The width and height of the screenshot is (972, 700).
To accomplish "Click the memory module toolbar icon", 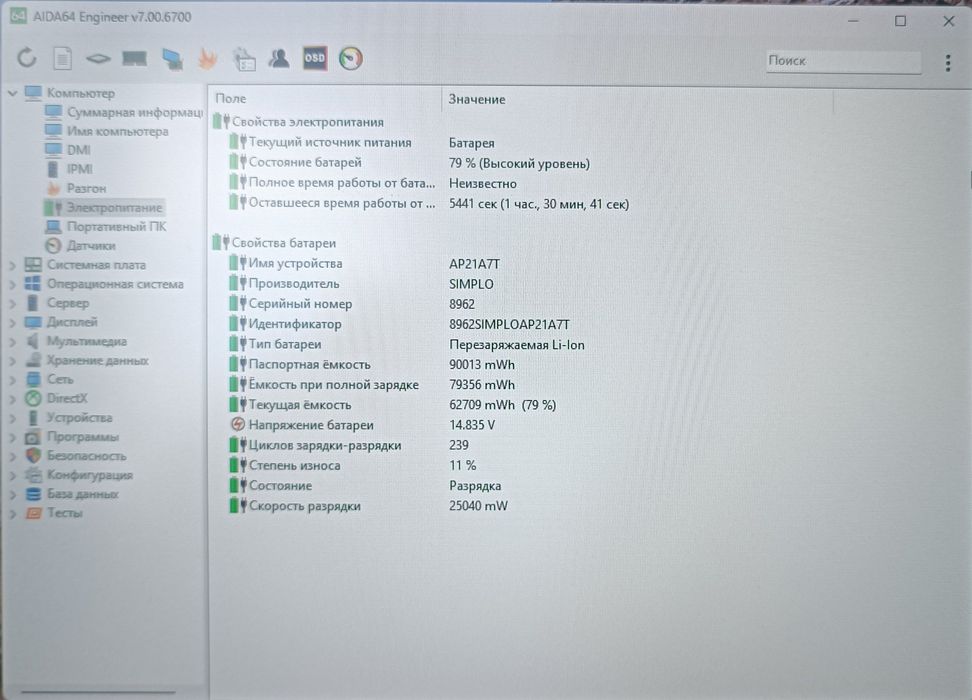I will coord(135,59).
